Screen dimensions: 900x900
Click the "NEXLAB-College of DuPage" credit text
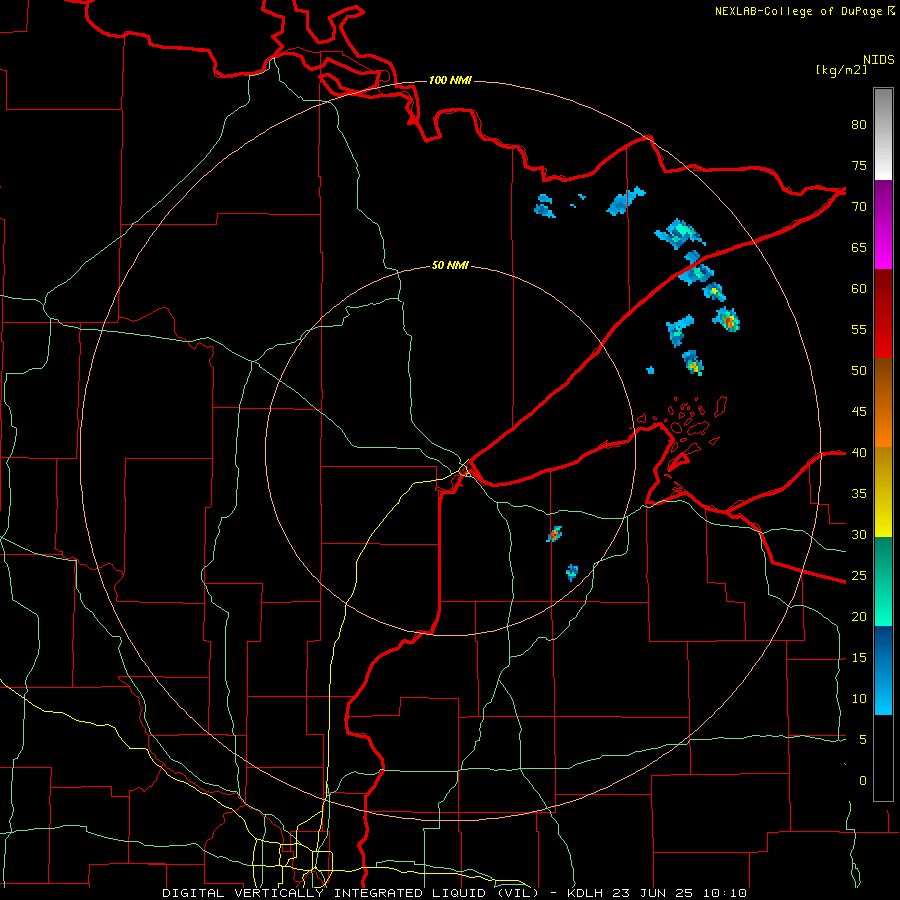click(x=798, y=11)
